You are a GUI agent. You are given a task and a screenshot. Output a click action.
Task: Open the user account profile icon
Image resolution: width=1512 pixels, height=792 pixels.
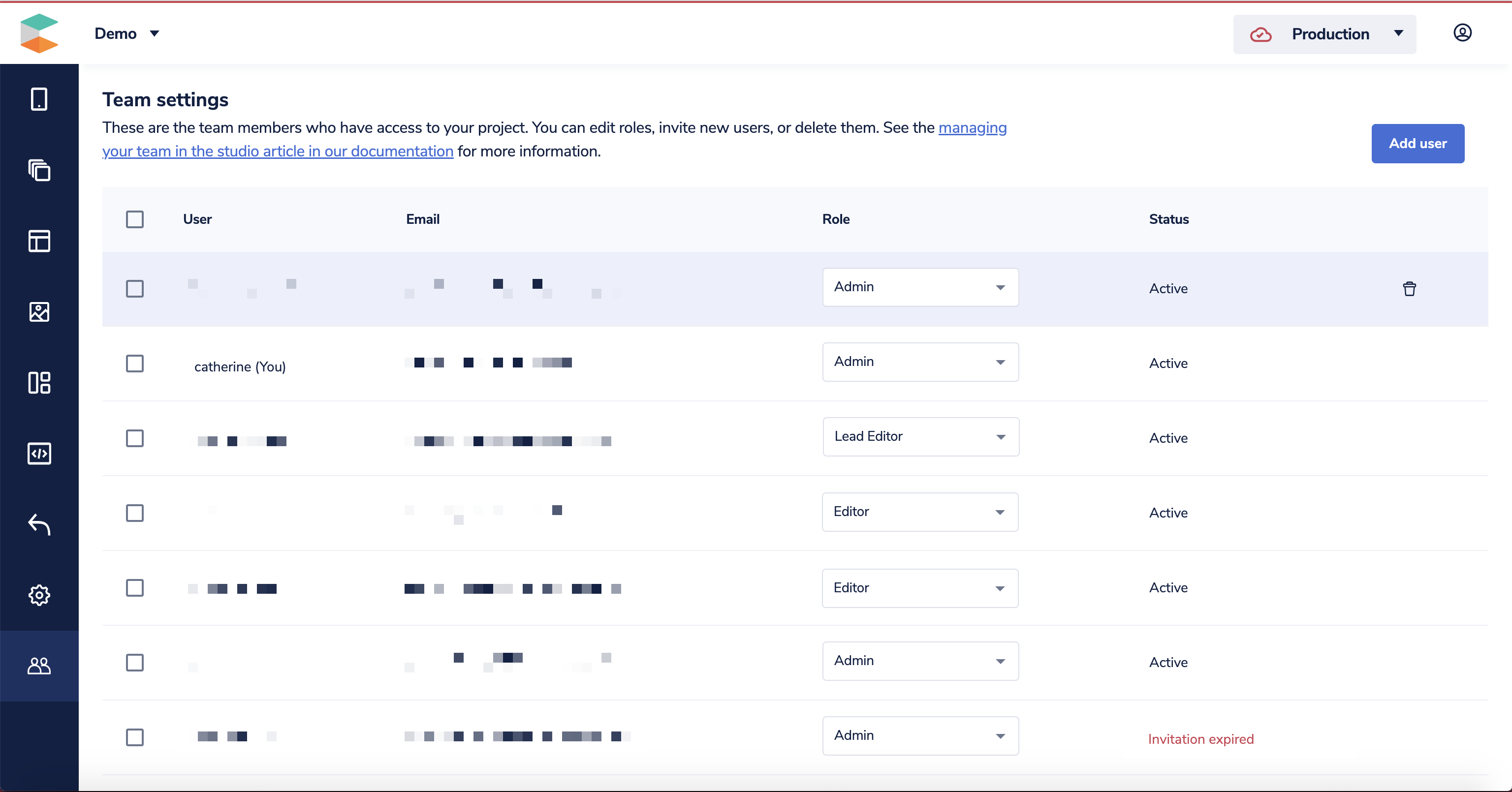[1462, 33]
